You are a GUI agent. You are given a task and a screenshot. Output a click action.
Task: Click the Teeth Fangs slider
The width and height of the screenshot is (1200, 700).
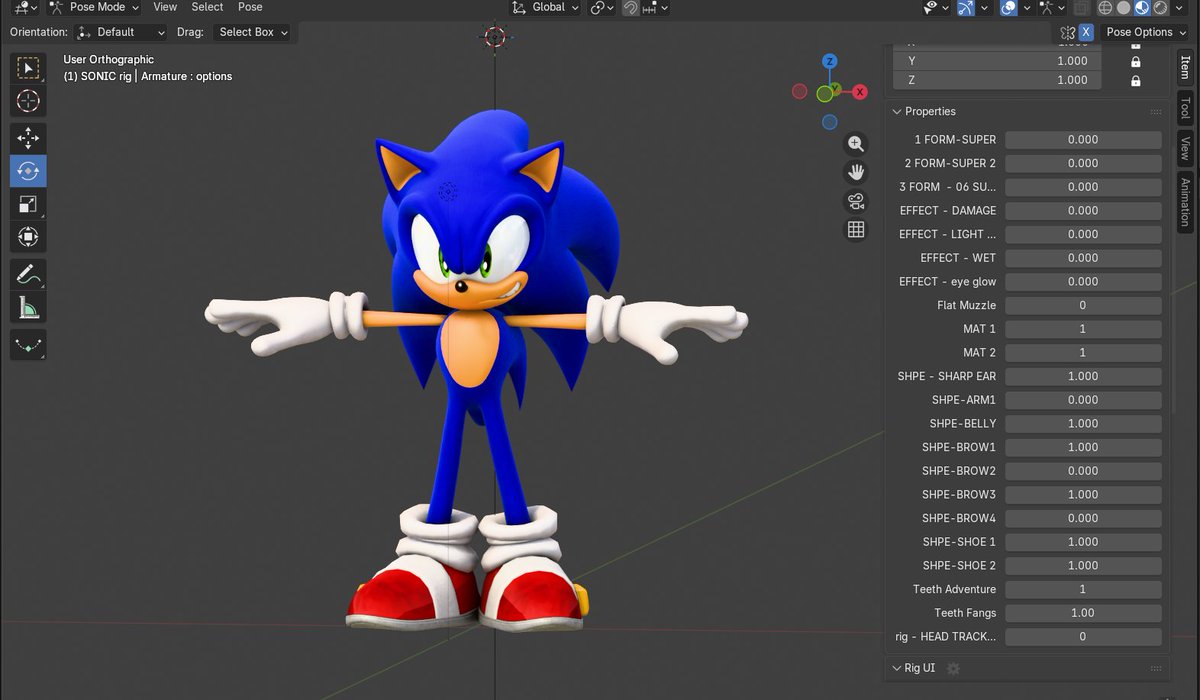pyautogui.click(x=1083, y=613)
